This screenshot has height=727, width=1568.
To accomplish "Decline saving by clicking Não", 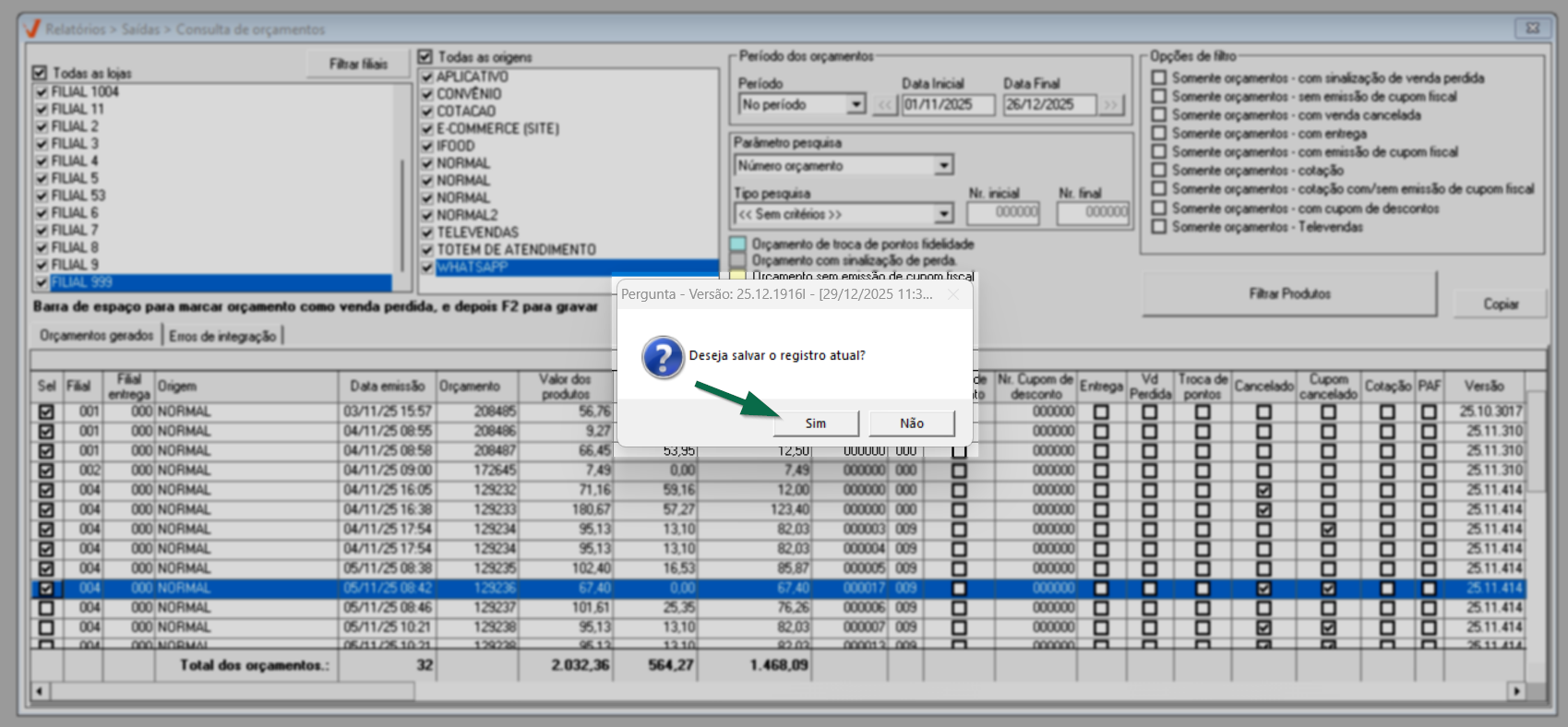I will click(x=912, y=423).
